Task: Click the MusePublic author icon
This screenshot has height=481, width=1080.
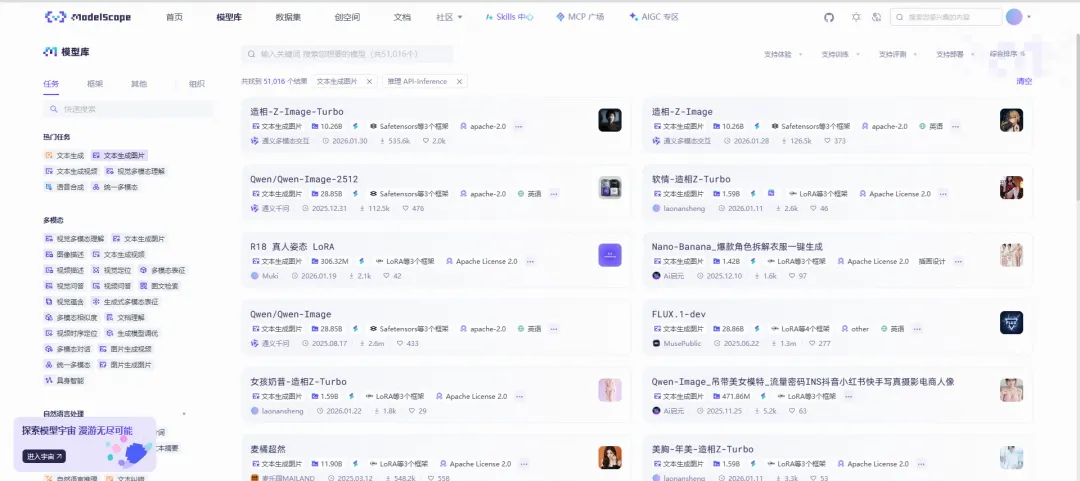Action: click(656, 343)
